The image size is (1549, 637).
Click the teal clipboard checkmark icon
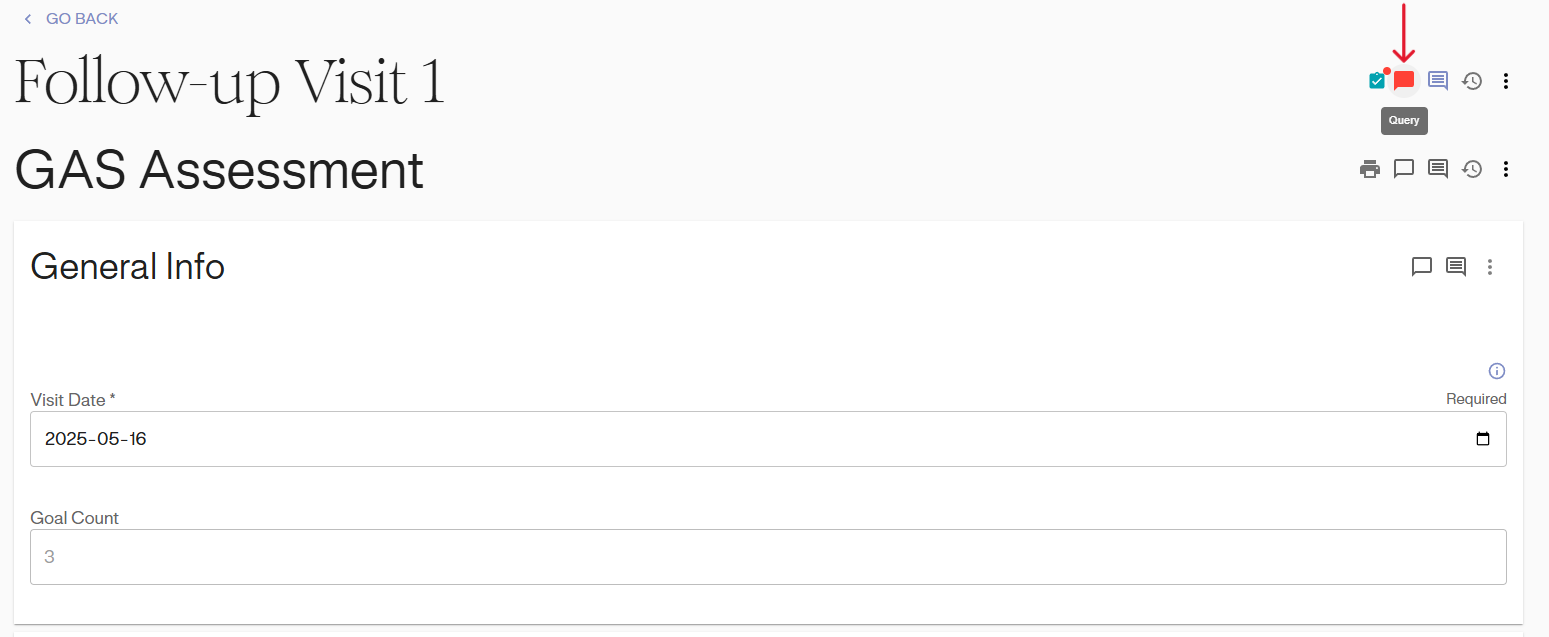(1377, 81)
